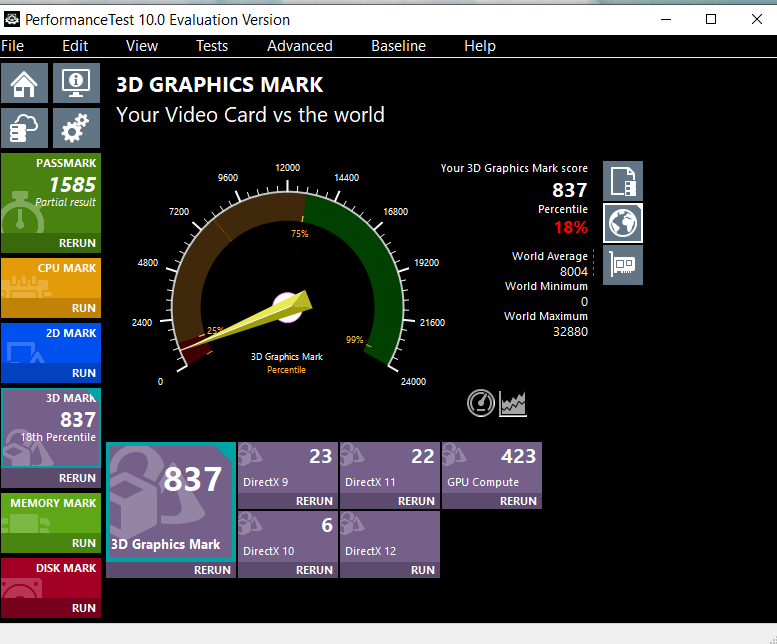Open the settings gears icon
Image resolution: width=777 pixels, height=644 pixels.
pos(76,128)
